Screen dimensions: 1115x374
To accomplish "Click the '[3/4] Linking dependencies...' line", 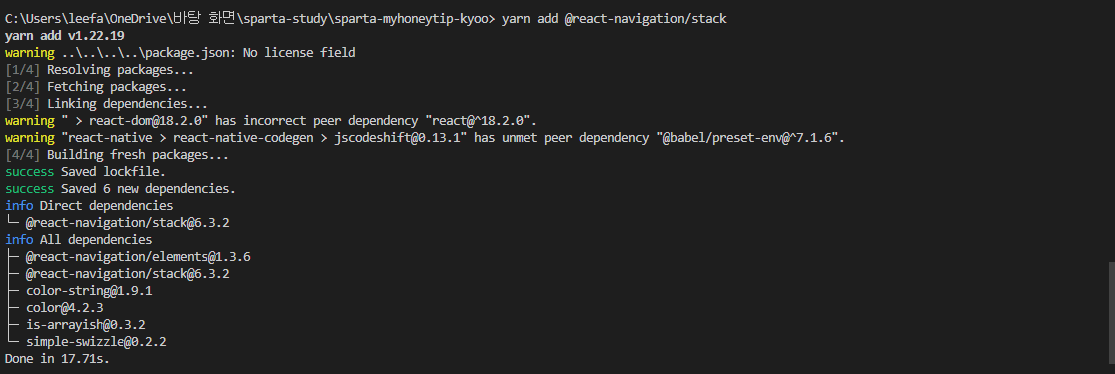I will pyautogui.click(x=107, y=104).
